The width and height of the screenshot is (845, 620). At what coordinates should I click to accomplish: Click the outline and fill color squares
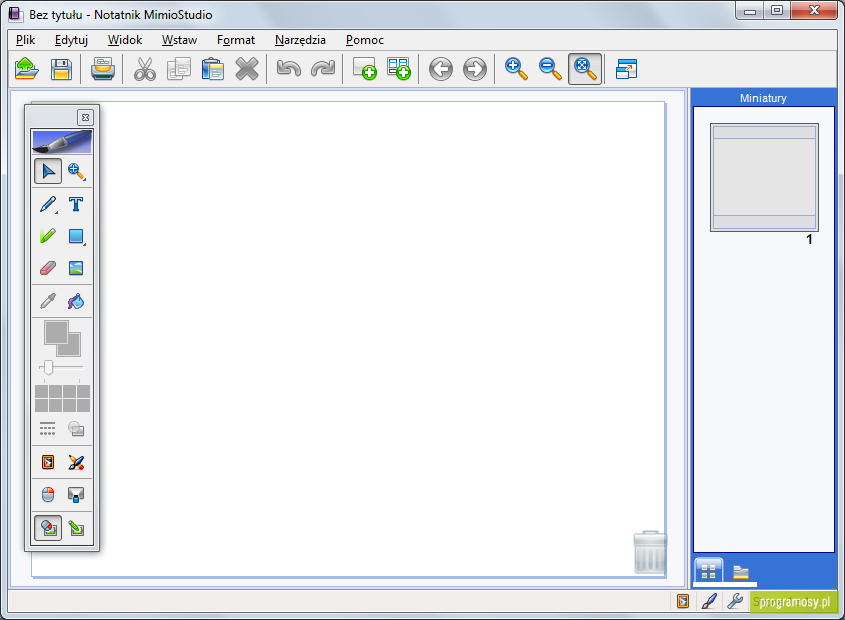click(62, 339)
